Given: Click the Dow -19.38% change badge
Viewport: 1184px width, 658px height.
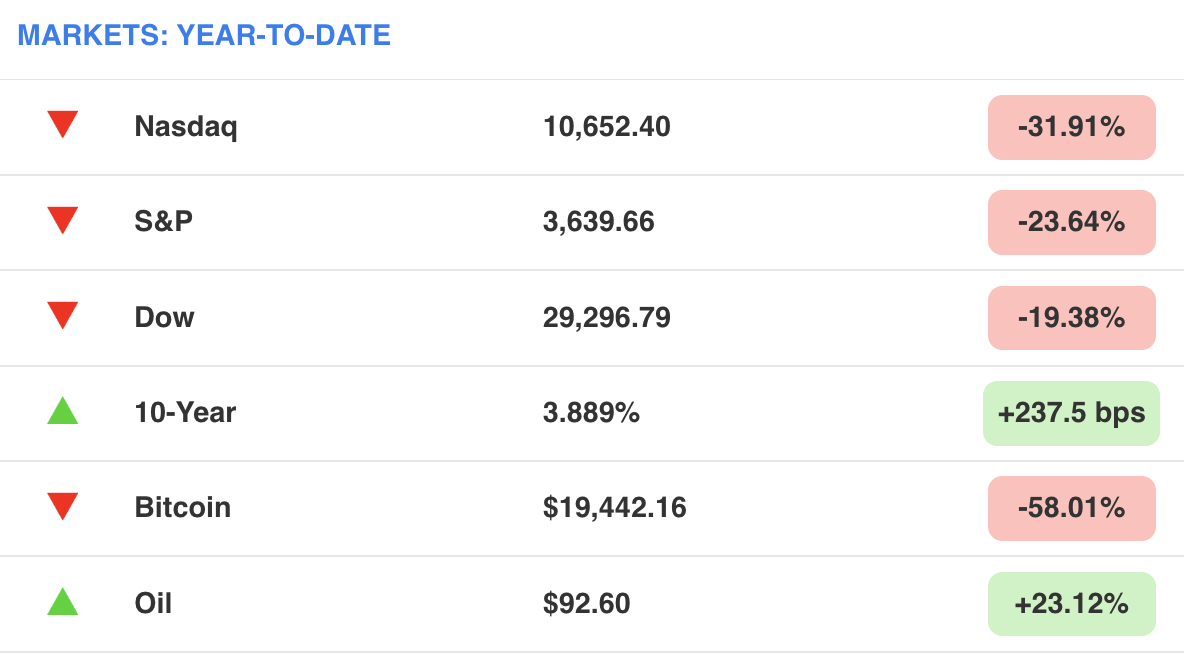Looking at the screenshot, I should point(1071,317).
